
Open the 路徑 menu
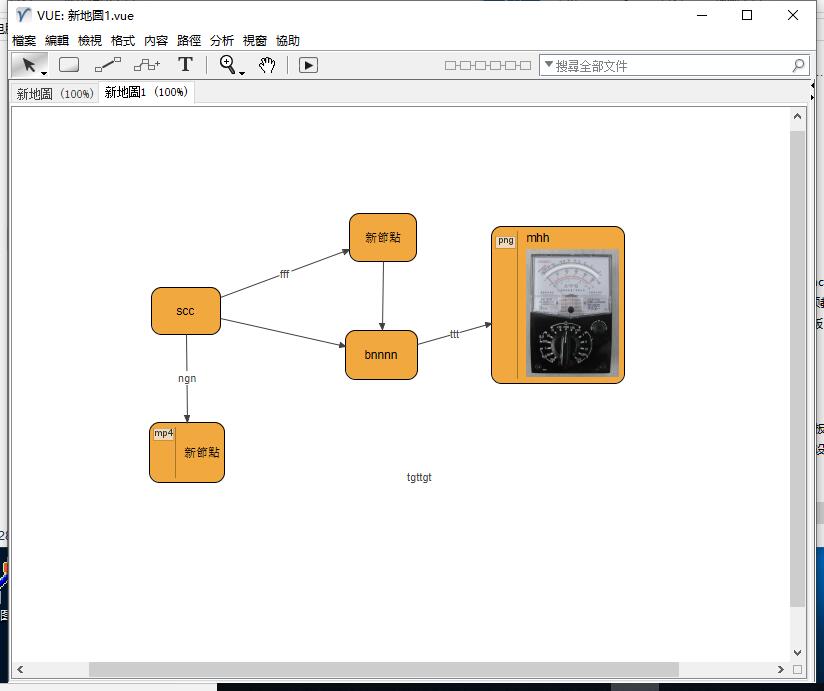coord(189,41)
